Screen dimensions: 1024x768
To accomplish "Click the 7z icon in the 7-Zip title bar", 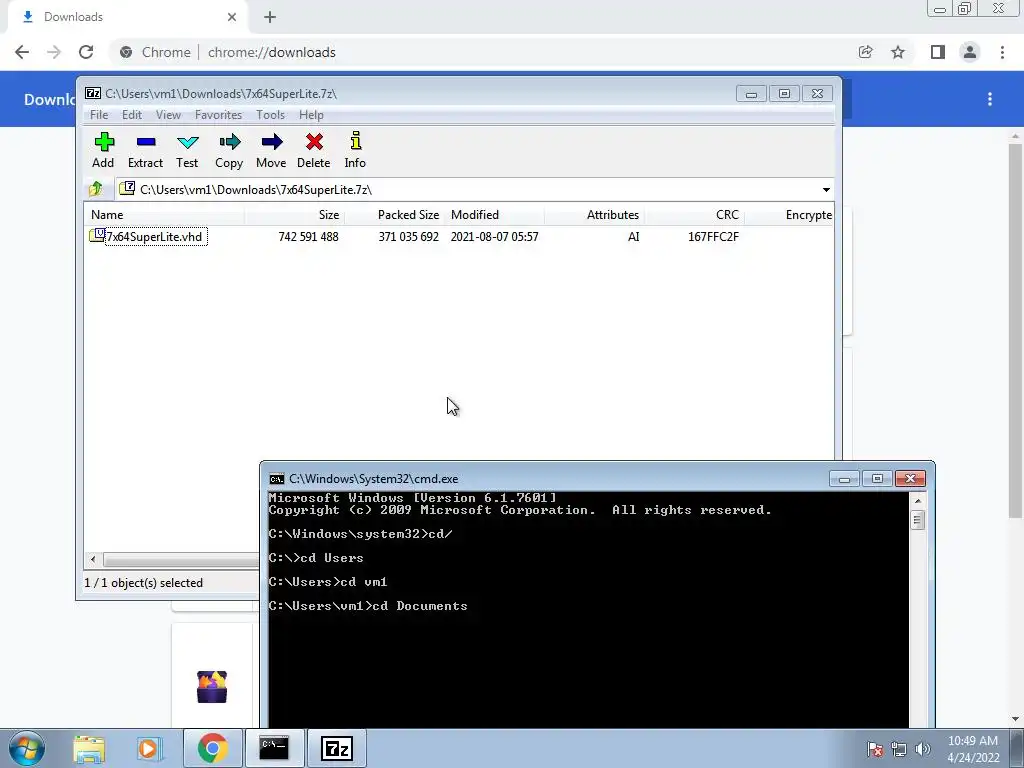I will click(93, 93).
